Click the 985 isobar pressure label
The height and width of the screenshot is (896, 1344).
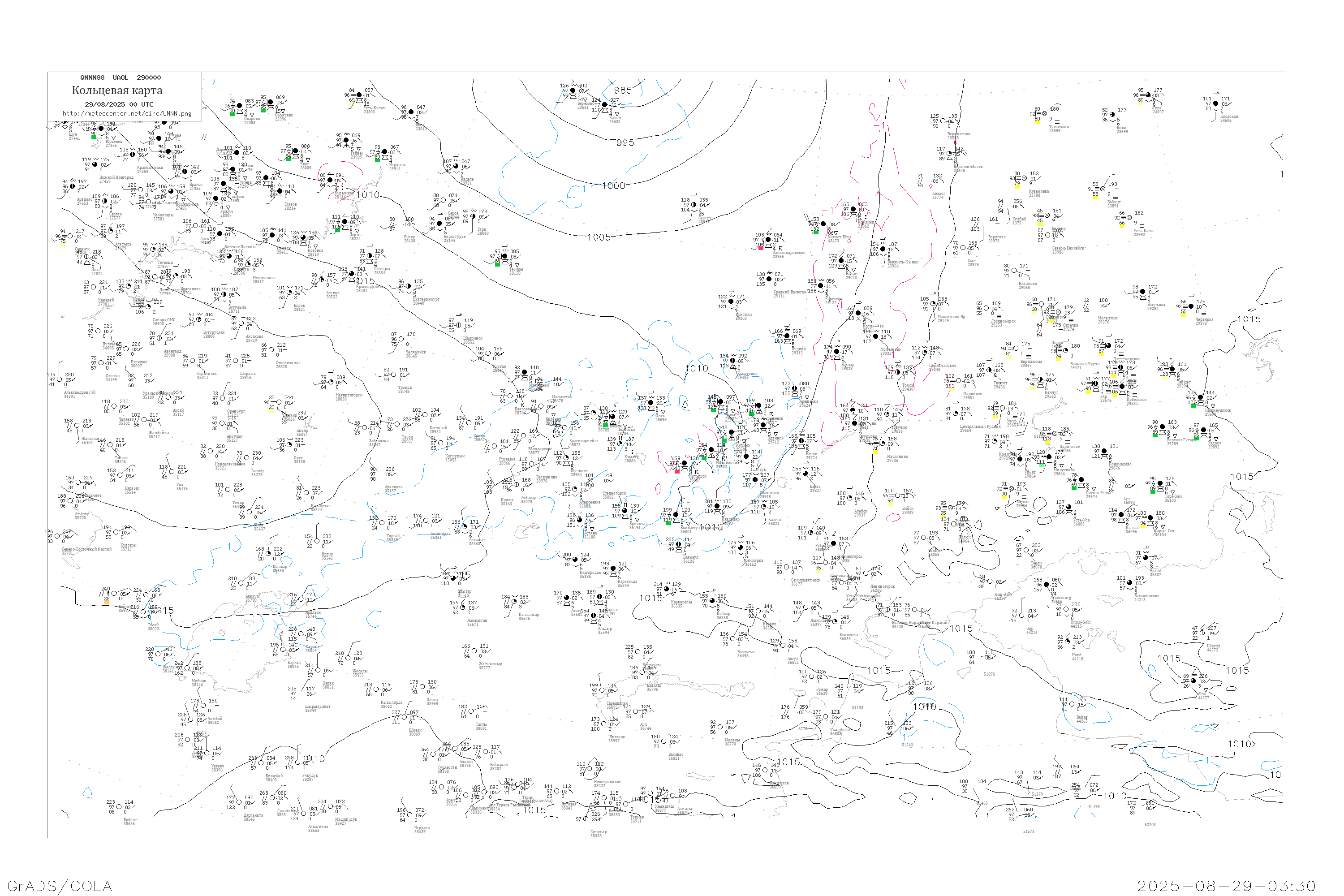tap(623, 90)
